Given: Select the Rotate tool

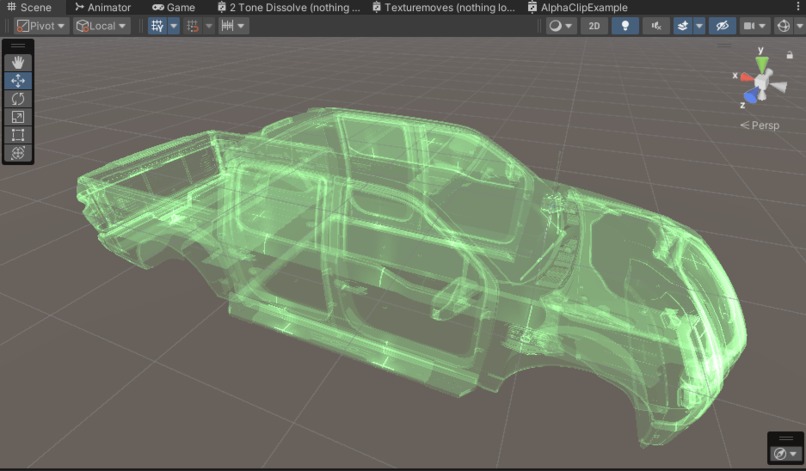Looking at the screenshot, I should [18, 99].
